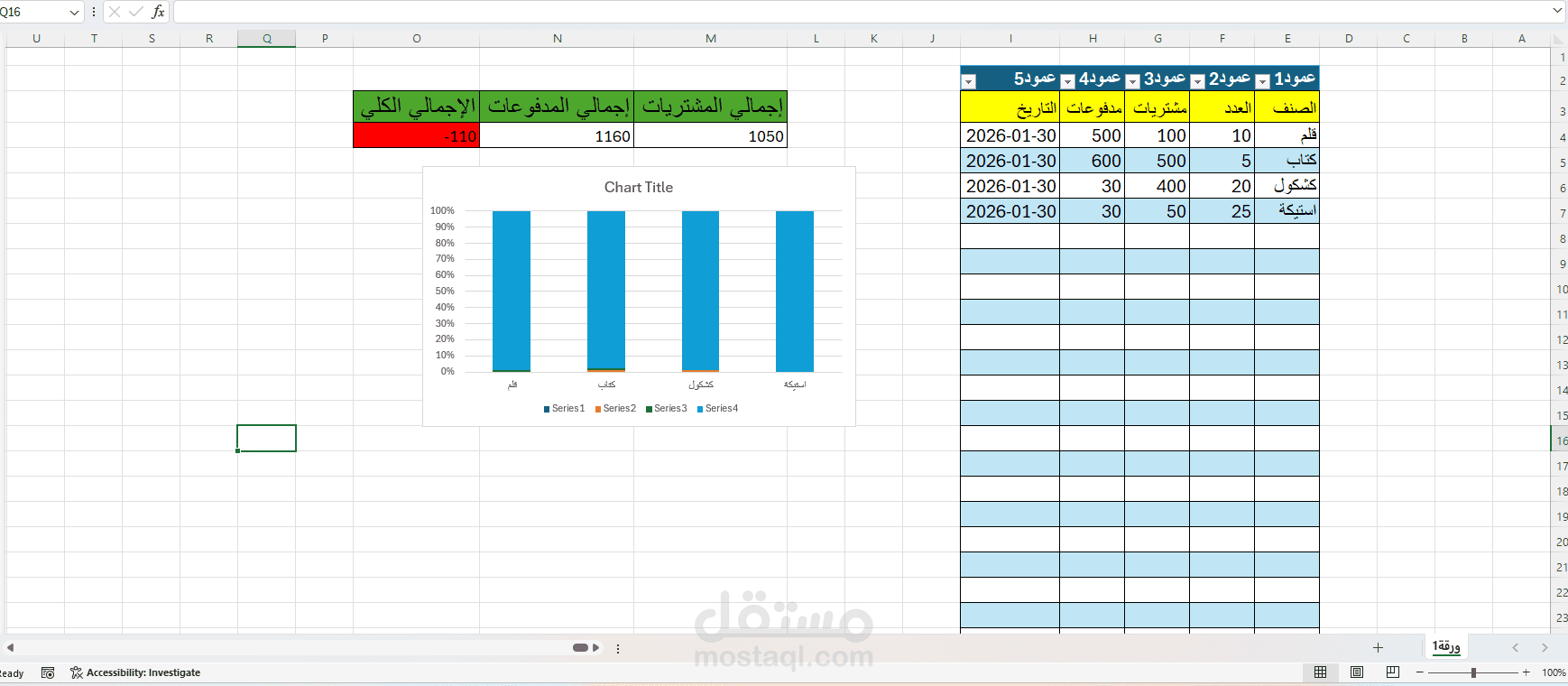This screenshot has width=1568, height=686.
Task: Click the Select All corner triangle
Action: (x=1559, y=39)
